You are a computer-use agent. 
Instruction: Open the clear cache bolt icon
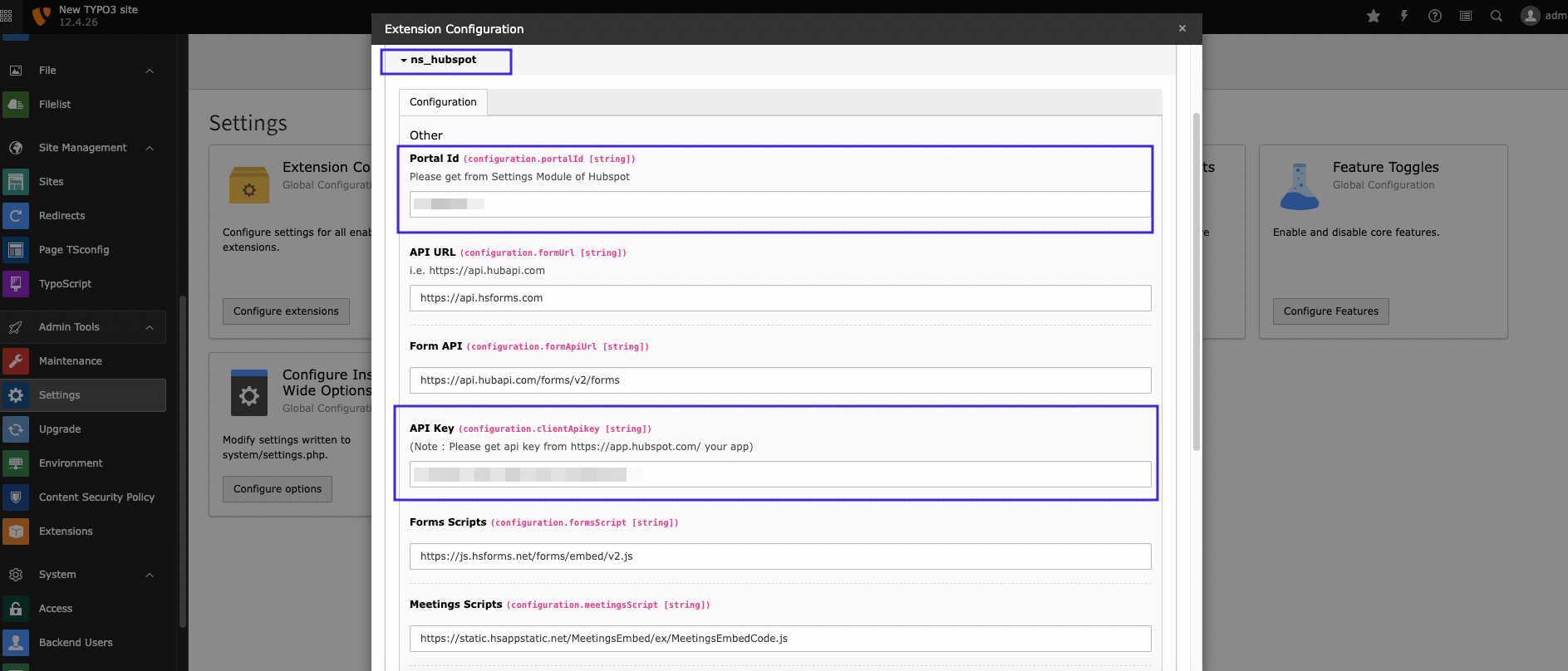pyautogui.click(x=1404, y=16)
